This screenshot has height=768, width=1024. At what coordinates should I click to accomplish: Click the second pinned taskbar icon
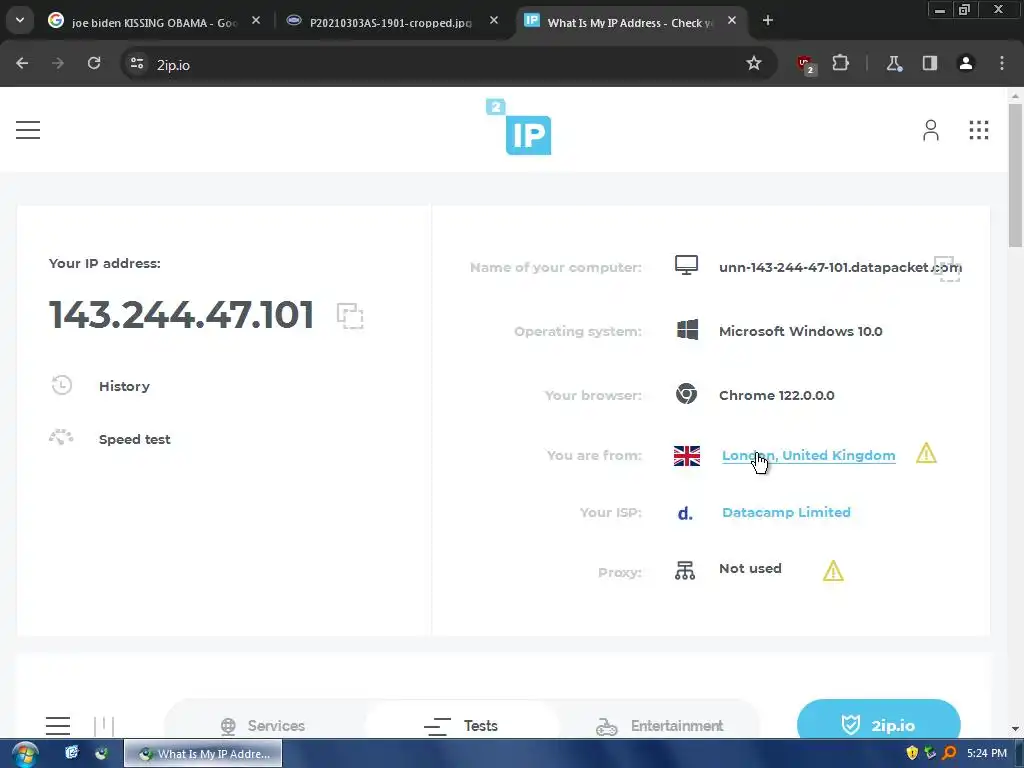[101, 753]
